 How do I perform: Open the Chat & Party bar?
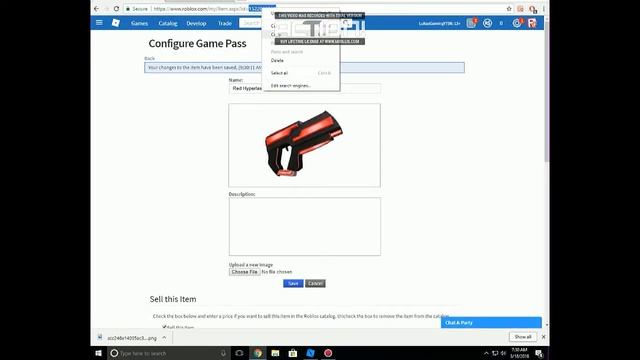pos(491,322)
